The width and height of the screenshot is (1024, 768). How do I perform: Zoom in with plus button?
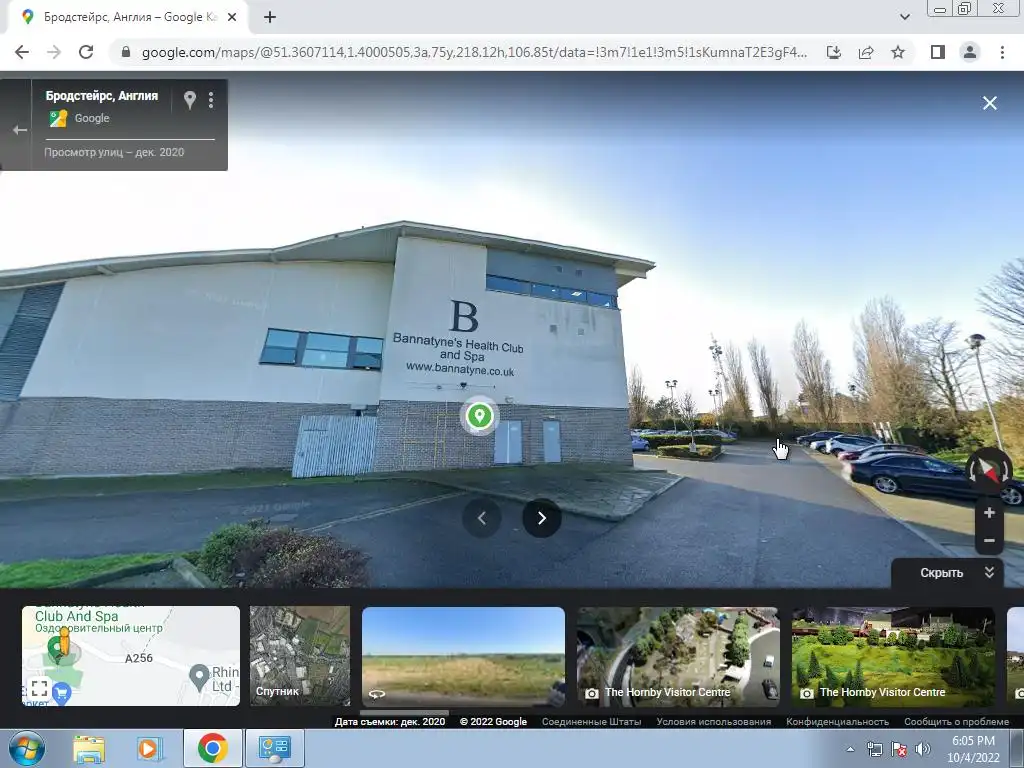(x=989, y=513)
